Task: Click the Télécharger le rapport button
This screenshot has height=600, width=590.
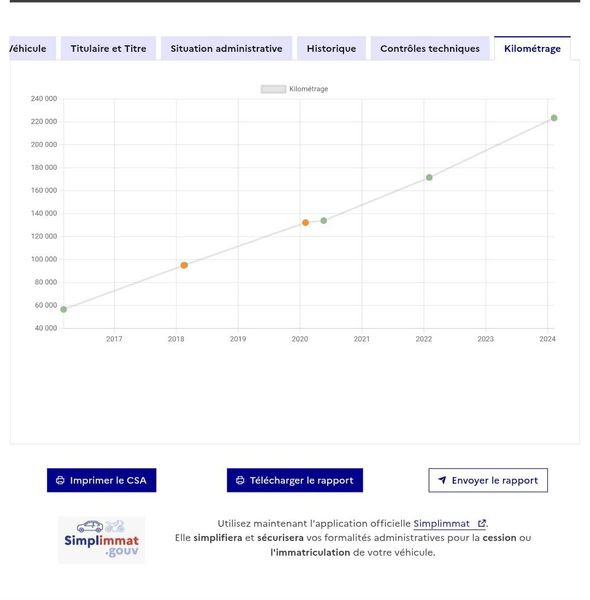Action: pyautogui.click(x=295, y=480)
